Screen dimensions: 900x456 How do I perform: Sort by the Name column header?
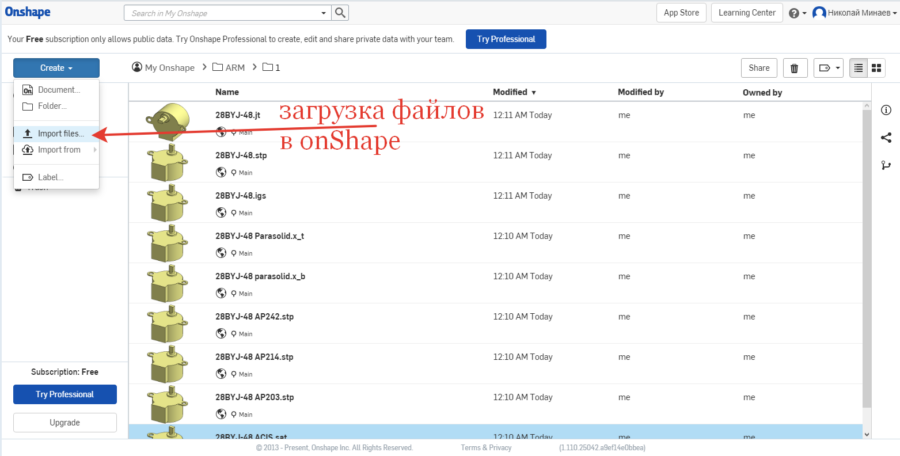pyautogui.click(x=227, y=92)
